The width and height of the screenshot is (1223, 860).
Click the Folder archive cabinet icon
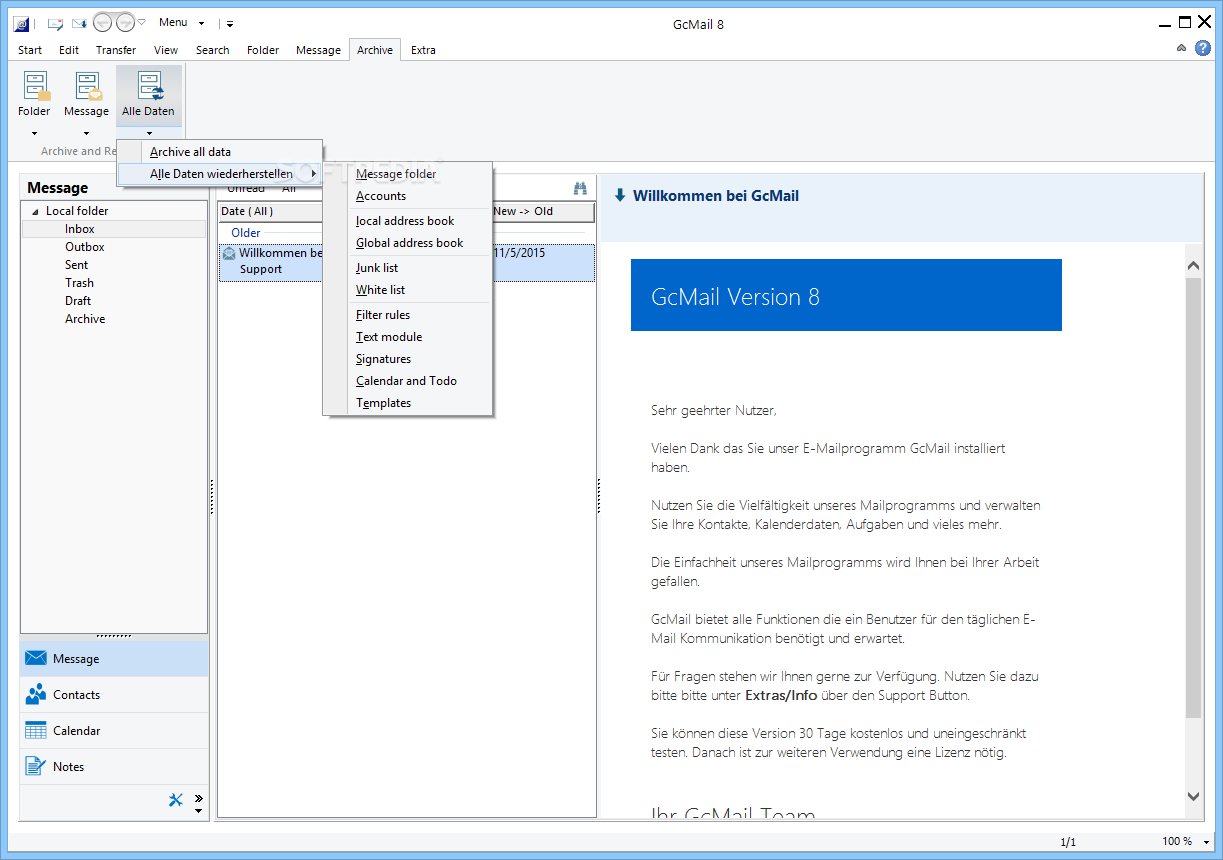[x=36, y=86]
